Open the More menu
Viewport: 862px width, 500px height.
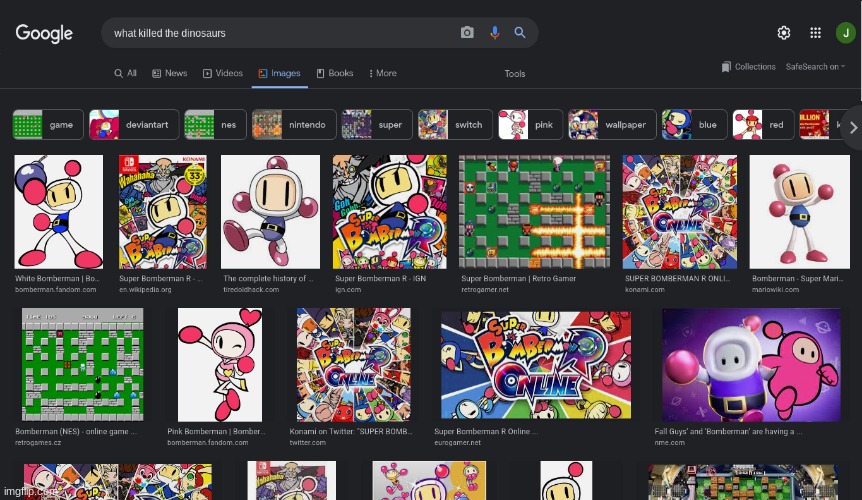383,73
